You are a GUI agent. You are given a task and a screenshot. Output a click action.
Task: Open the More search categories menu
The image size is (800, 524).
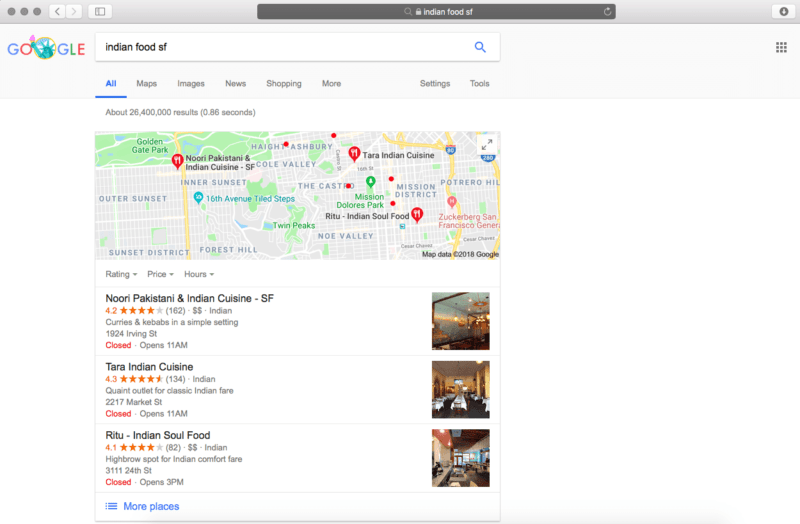tap(331, 84)
